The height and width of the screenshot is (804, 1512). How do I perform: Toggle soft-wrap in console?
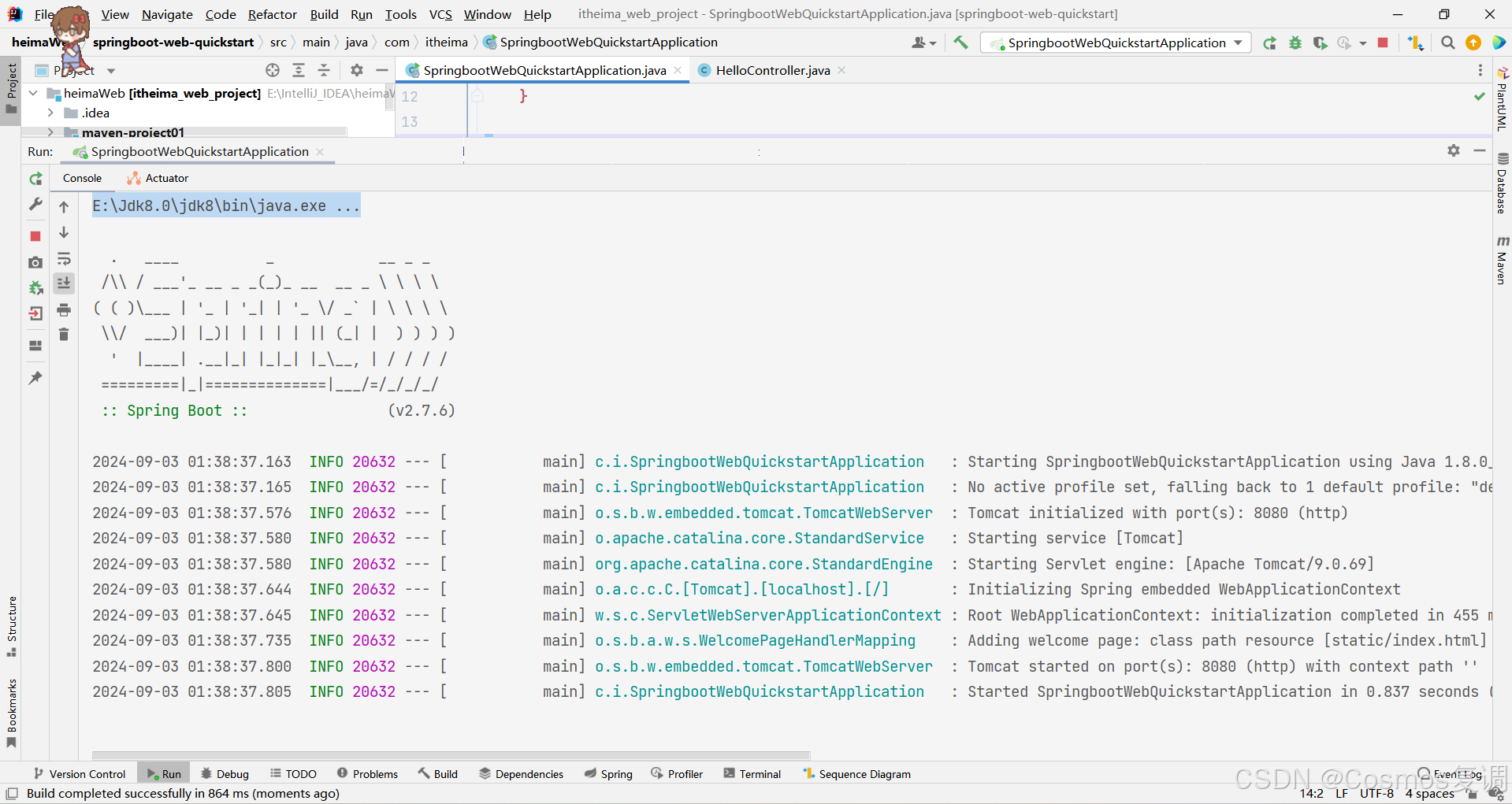(x=64, y=258)
